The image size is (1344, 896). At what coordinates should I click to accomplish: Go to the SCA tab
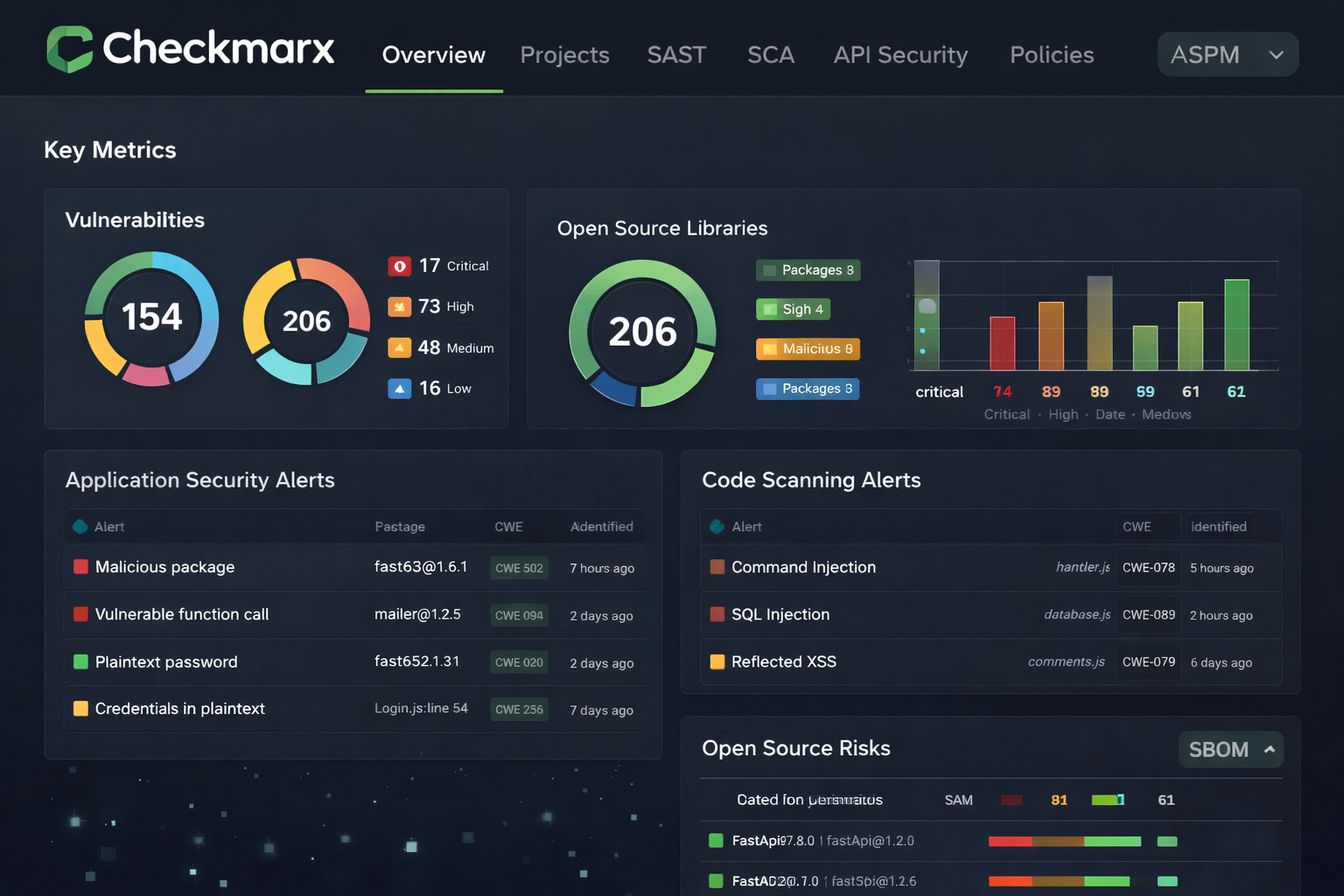pyautogui.click(x=771, y=55)
